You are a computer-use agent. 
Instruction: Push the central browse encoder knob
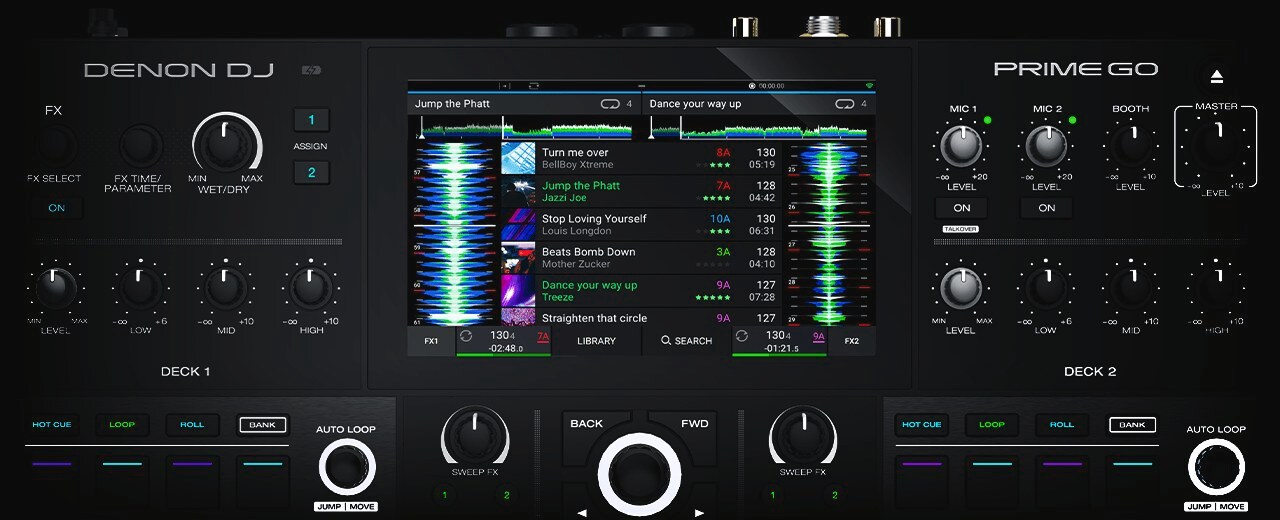pyautogui.click(x=640, y=475)
